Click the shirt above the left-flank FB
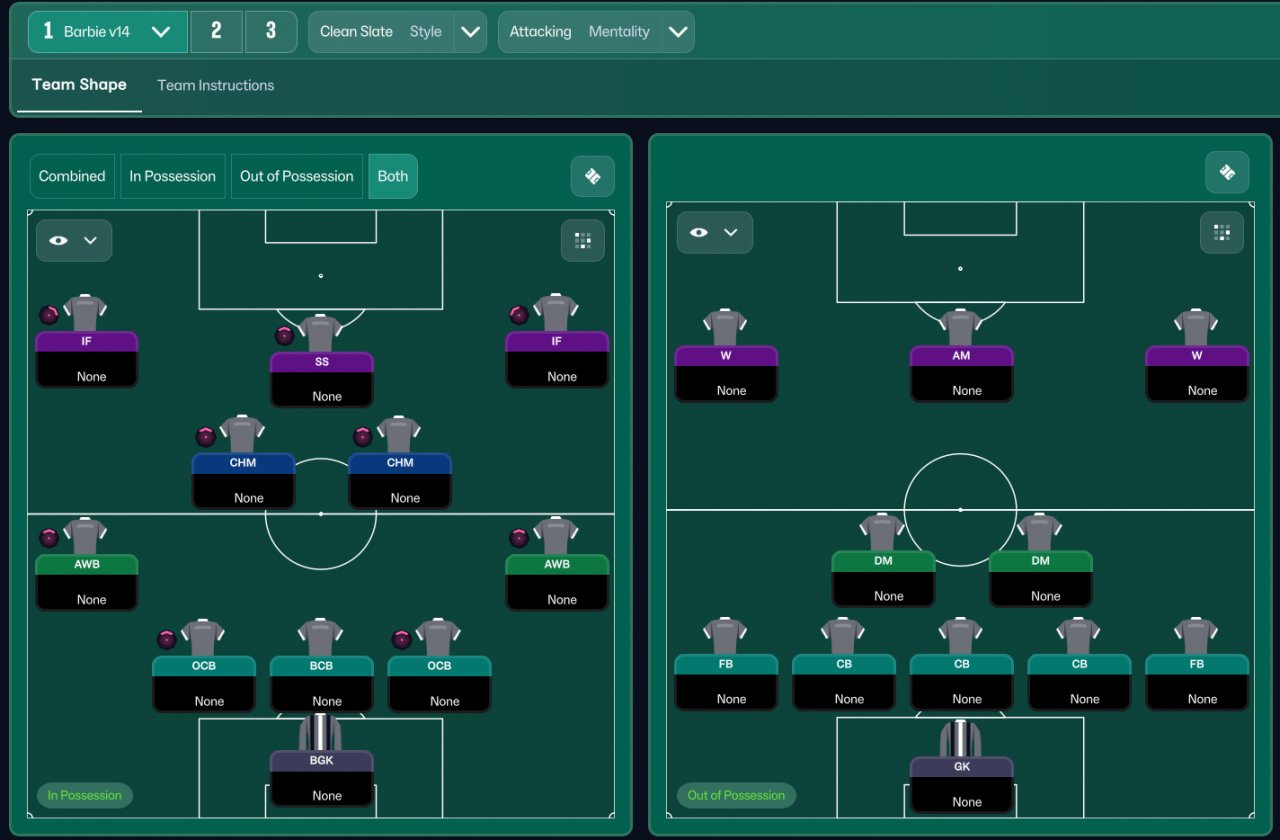This screenshot has width=1280, height=840. coord(726,636)
